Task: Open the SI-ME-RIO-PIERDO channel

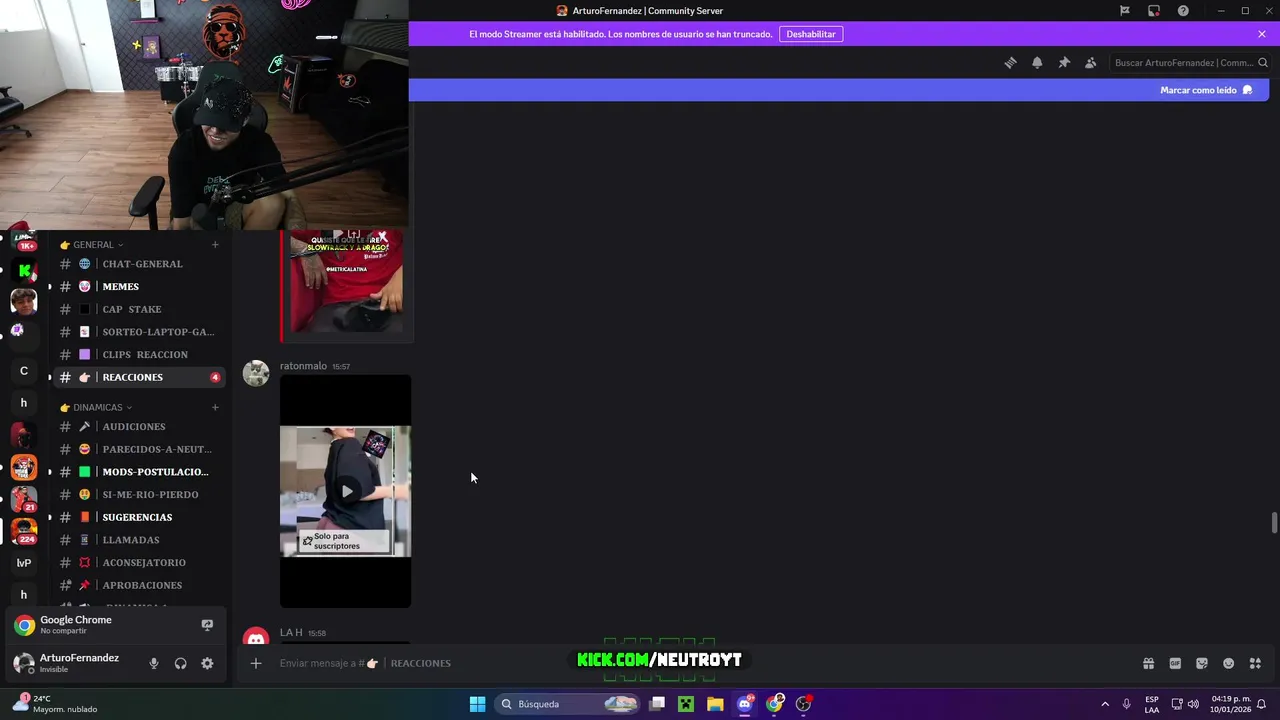Action: 139,495
